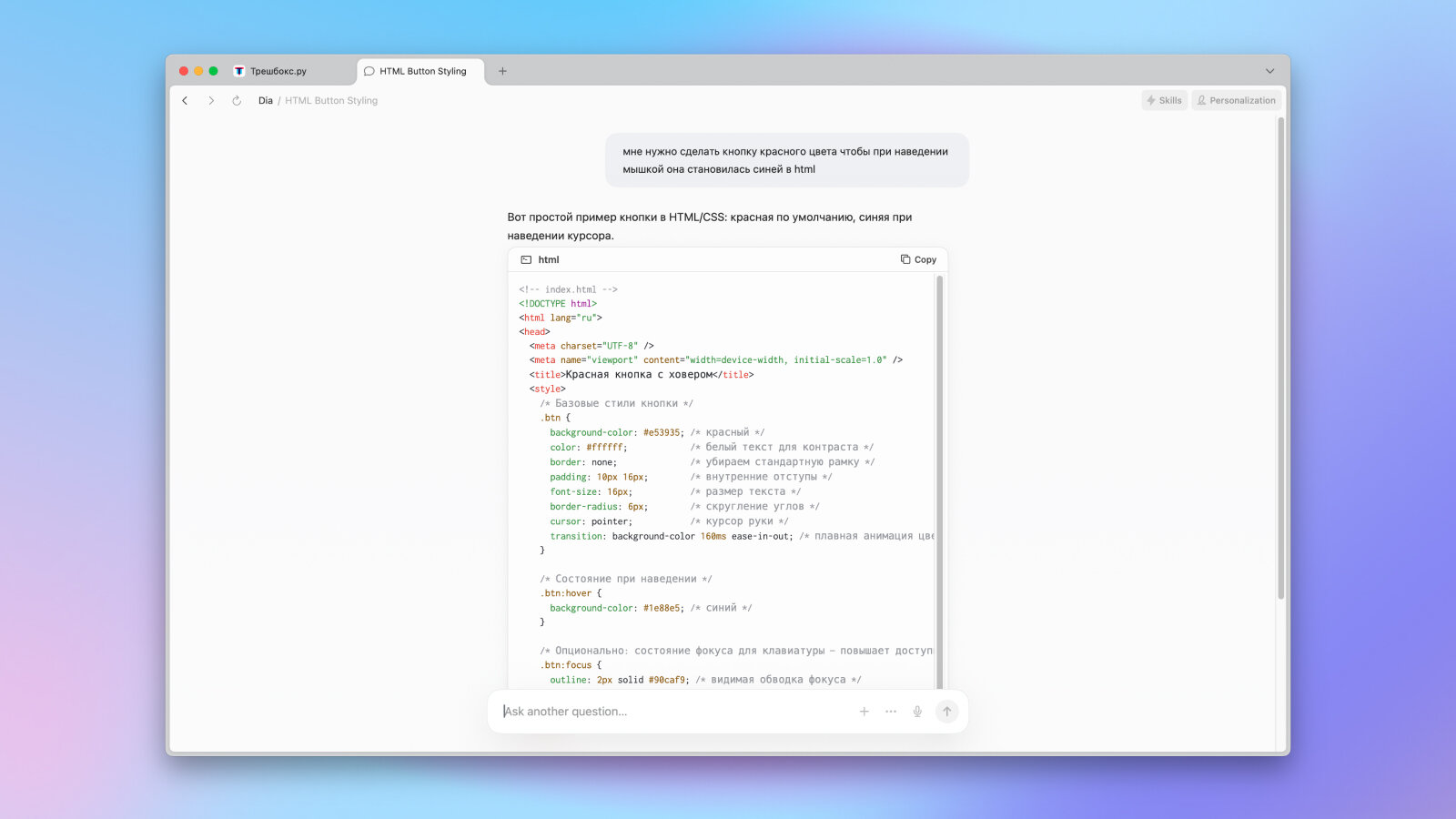
Task: Open the Skills button
Action: (x=1164, y=100)
